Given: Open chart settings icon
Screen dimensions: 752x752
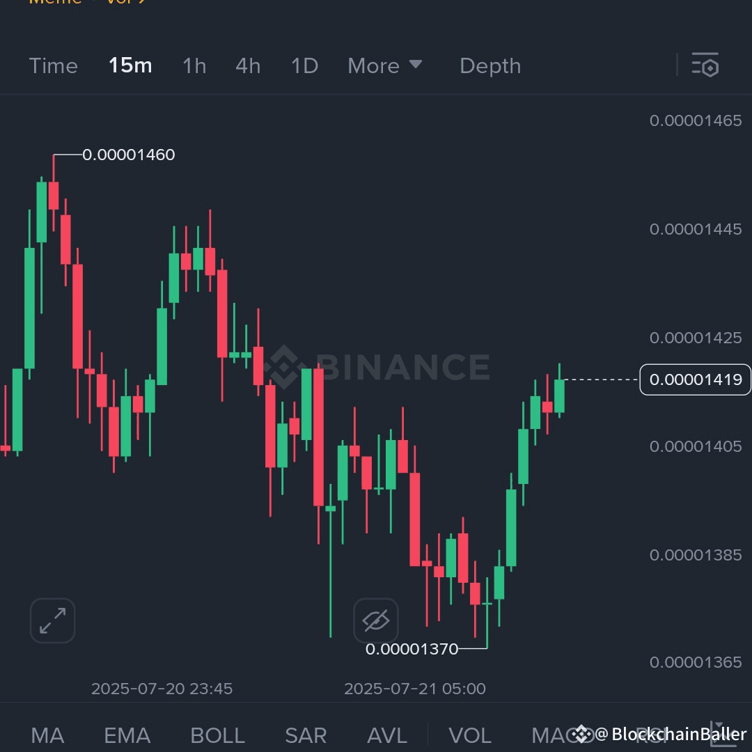Looking at the screenshot, I should point(705,65).
